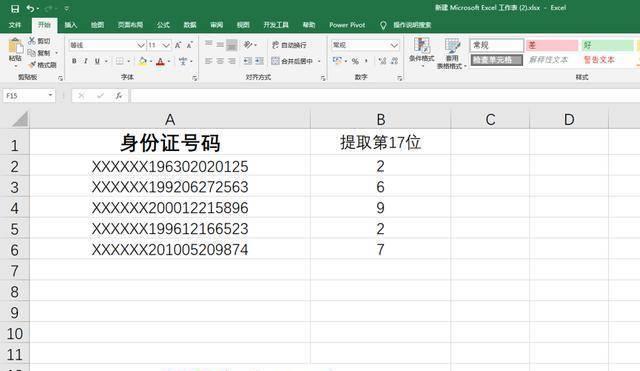Center text horizontally
This screenshot has width=640, height=371.
(x=220, y=61)
